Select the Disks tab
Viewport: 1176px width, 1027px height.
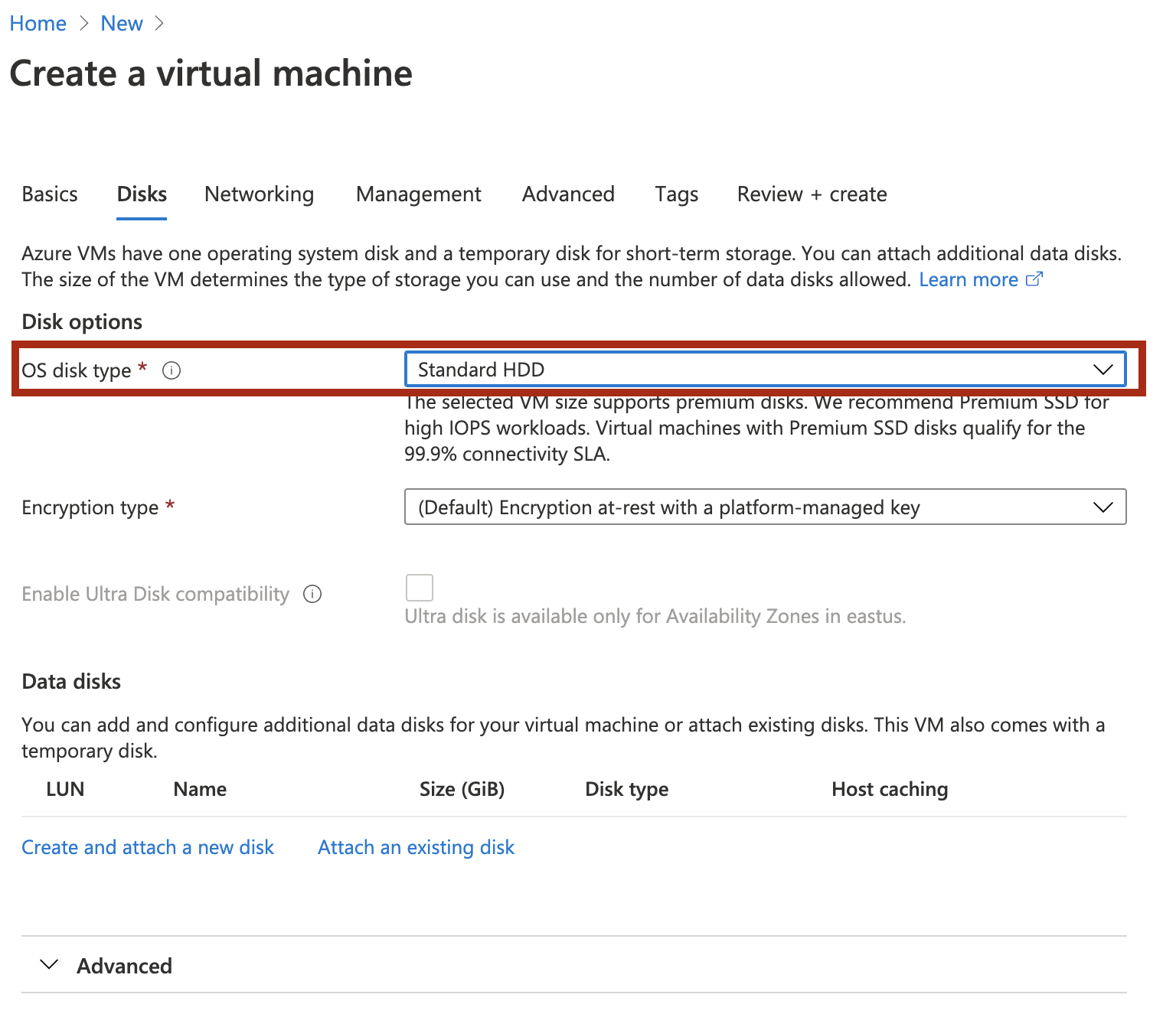(x=142, y=194)
